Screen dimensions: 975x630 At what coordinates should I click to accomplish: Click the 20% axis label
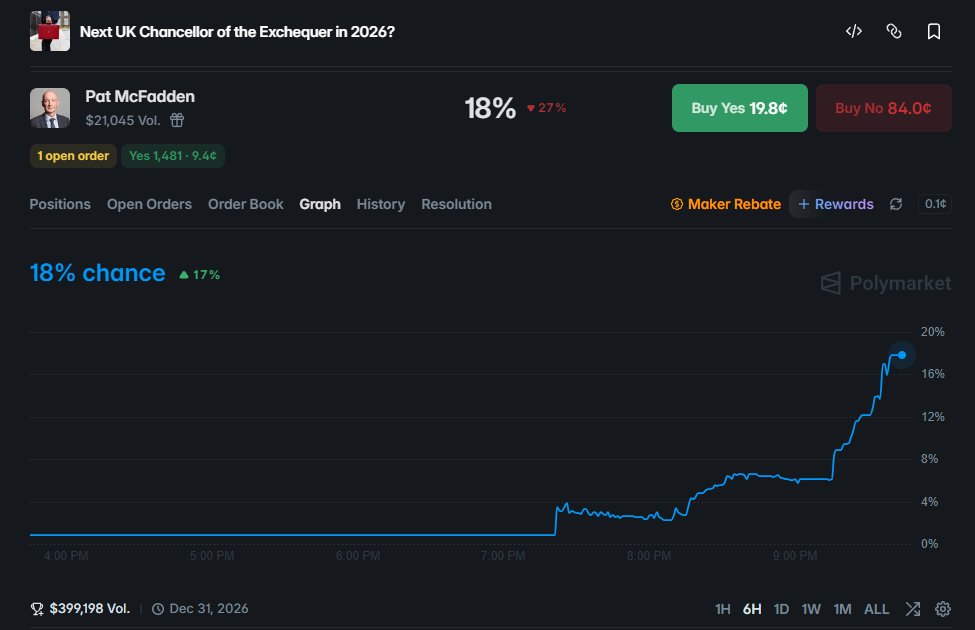click(932, 331)
